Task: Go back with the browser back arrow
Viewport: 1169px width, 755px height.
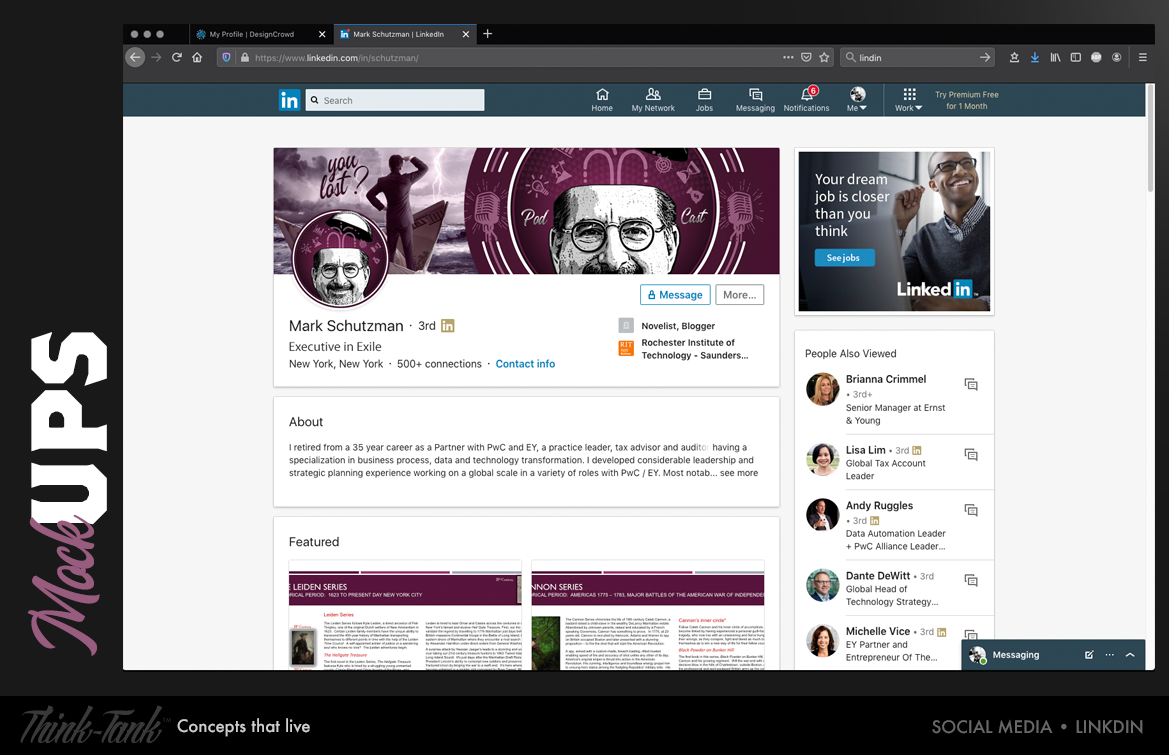Action: pyautogui.click(x=135, y=57)
